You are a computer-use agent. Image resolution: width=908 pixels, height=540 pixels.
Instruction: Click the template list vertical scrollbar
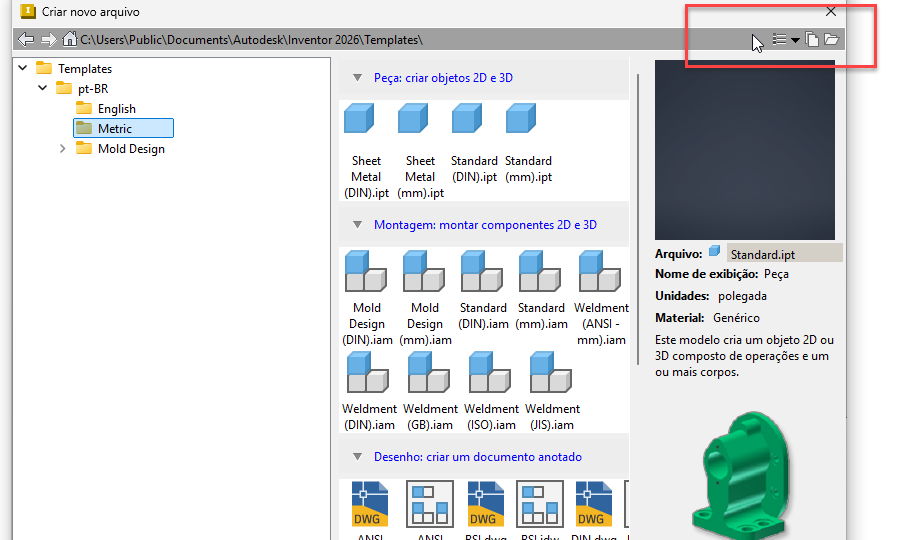click(x=638, y=219)
